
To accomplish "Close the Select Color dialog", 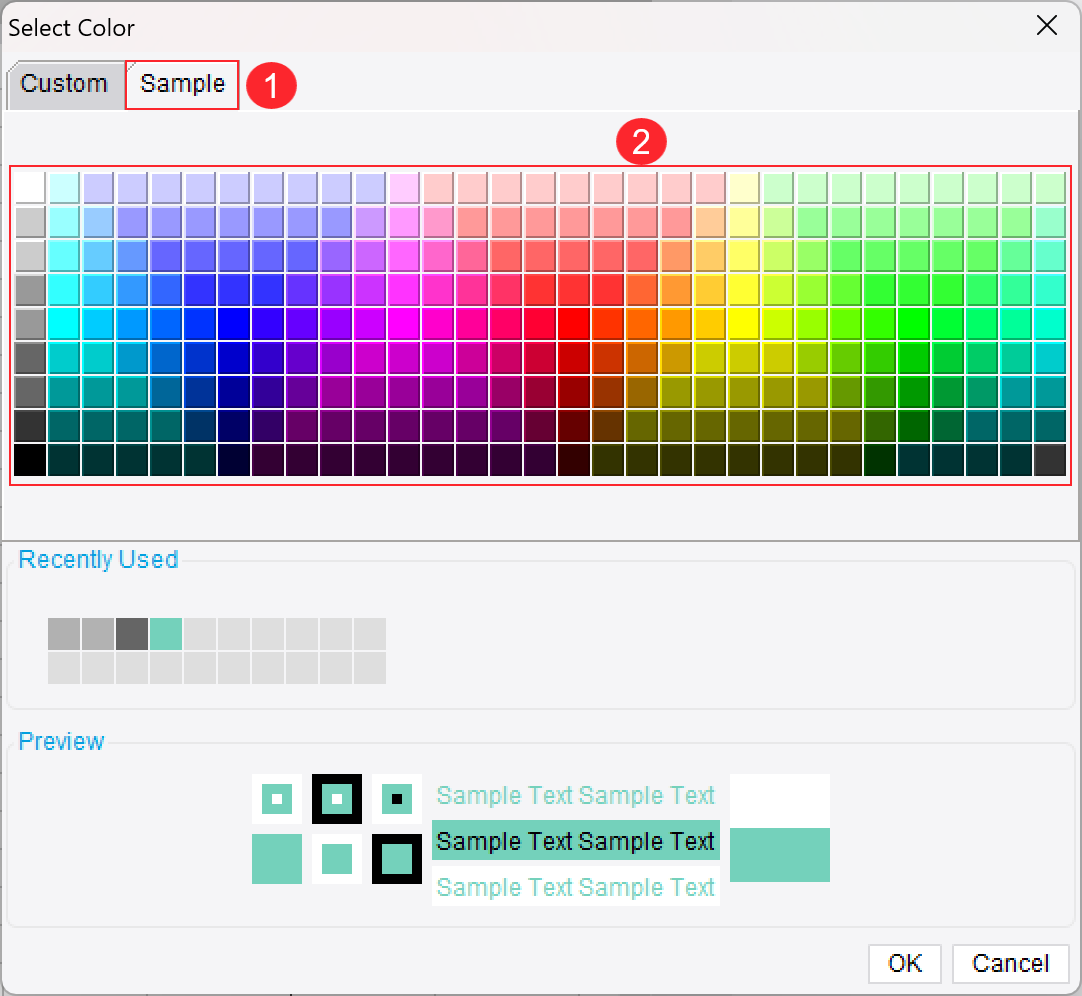I will point(1047,26).
